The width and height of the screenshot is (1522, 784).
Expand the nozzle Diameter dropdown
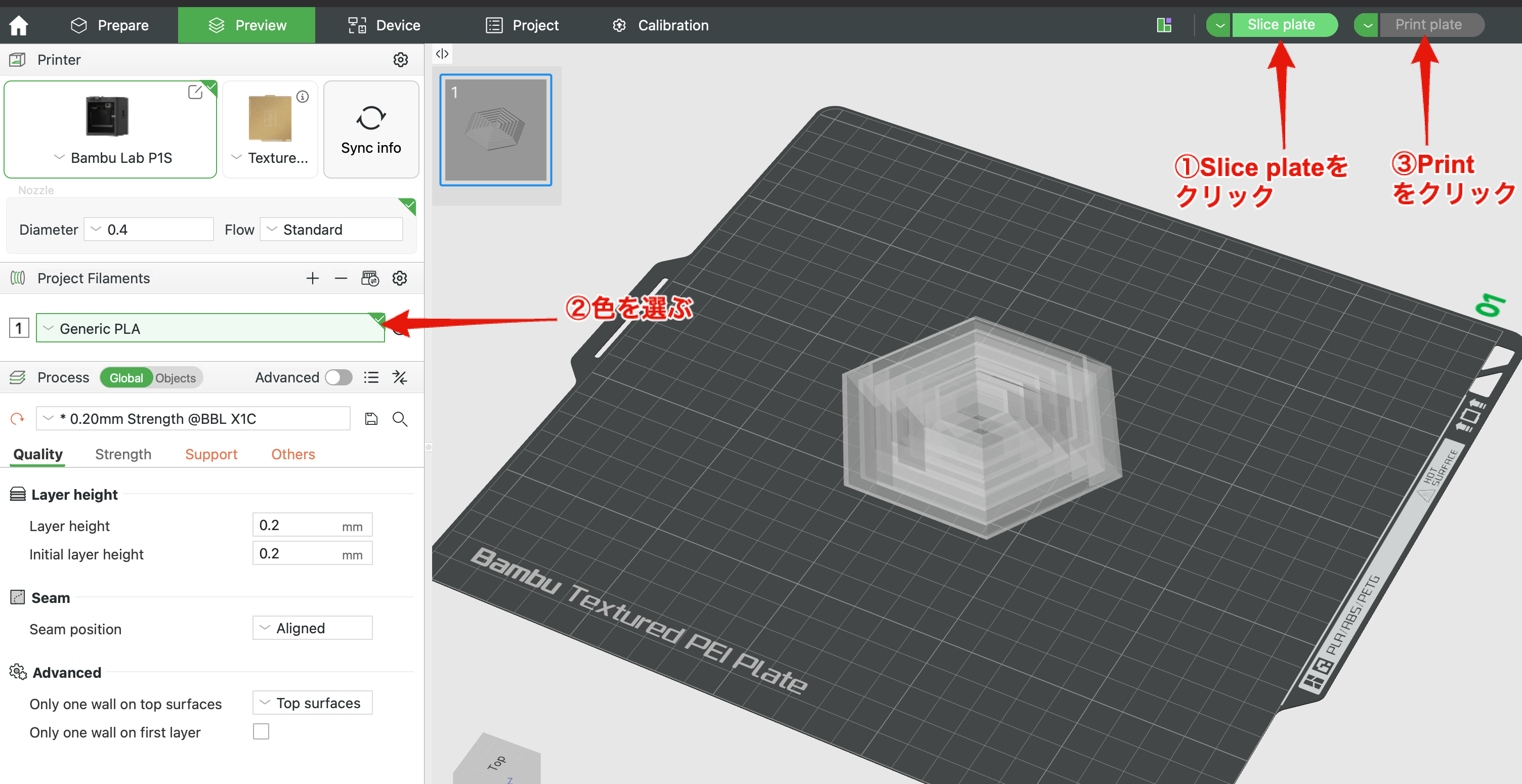pyautogui.click(x=148, y=229)
